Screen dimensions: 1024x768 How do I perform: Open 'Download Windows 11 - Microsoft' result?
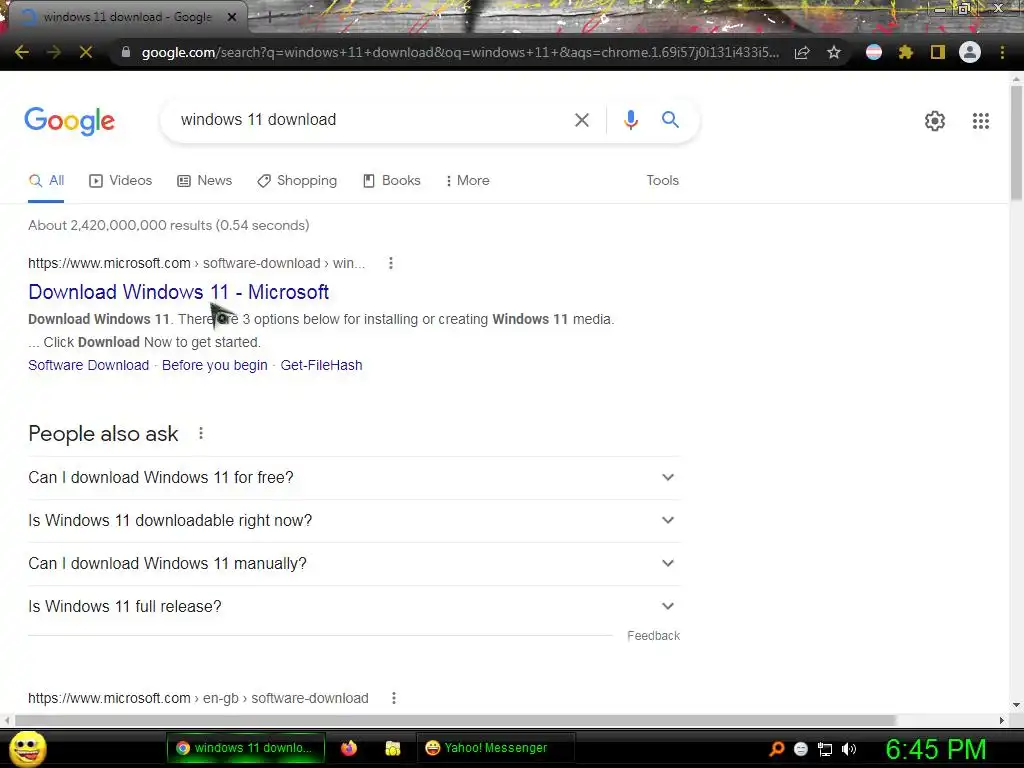point(178,292)
